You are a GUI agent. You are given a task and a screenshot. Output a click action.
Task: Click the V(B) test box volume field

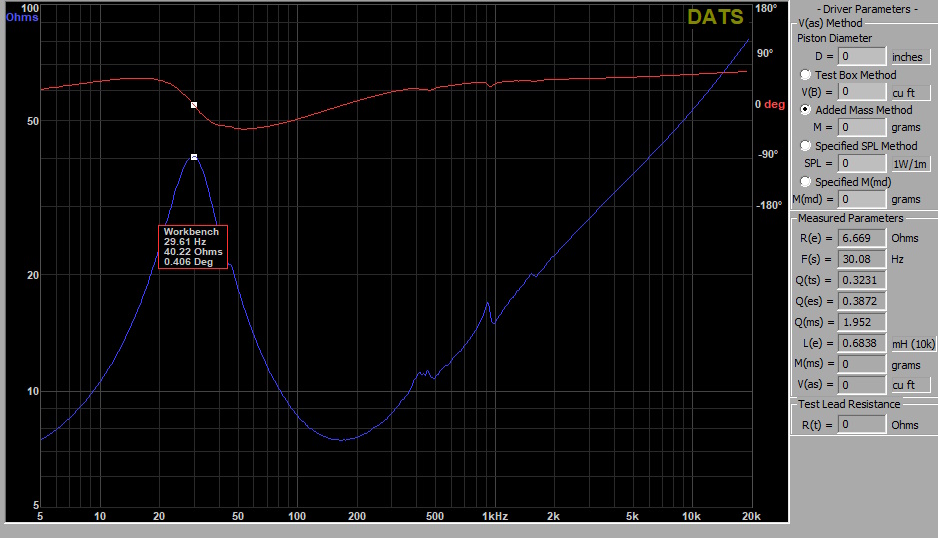point(861,92)
